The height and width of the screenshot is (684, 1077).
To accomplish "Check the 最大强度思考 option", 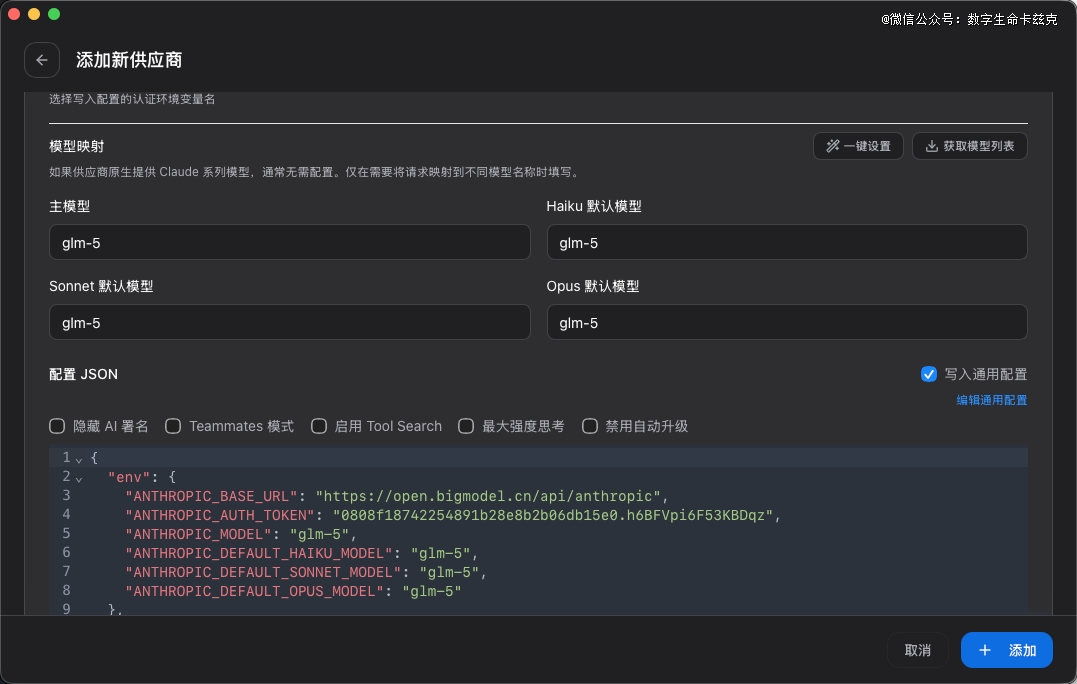I will (466, 426).
